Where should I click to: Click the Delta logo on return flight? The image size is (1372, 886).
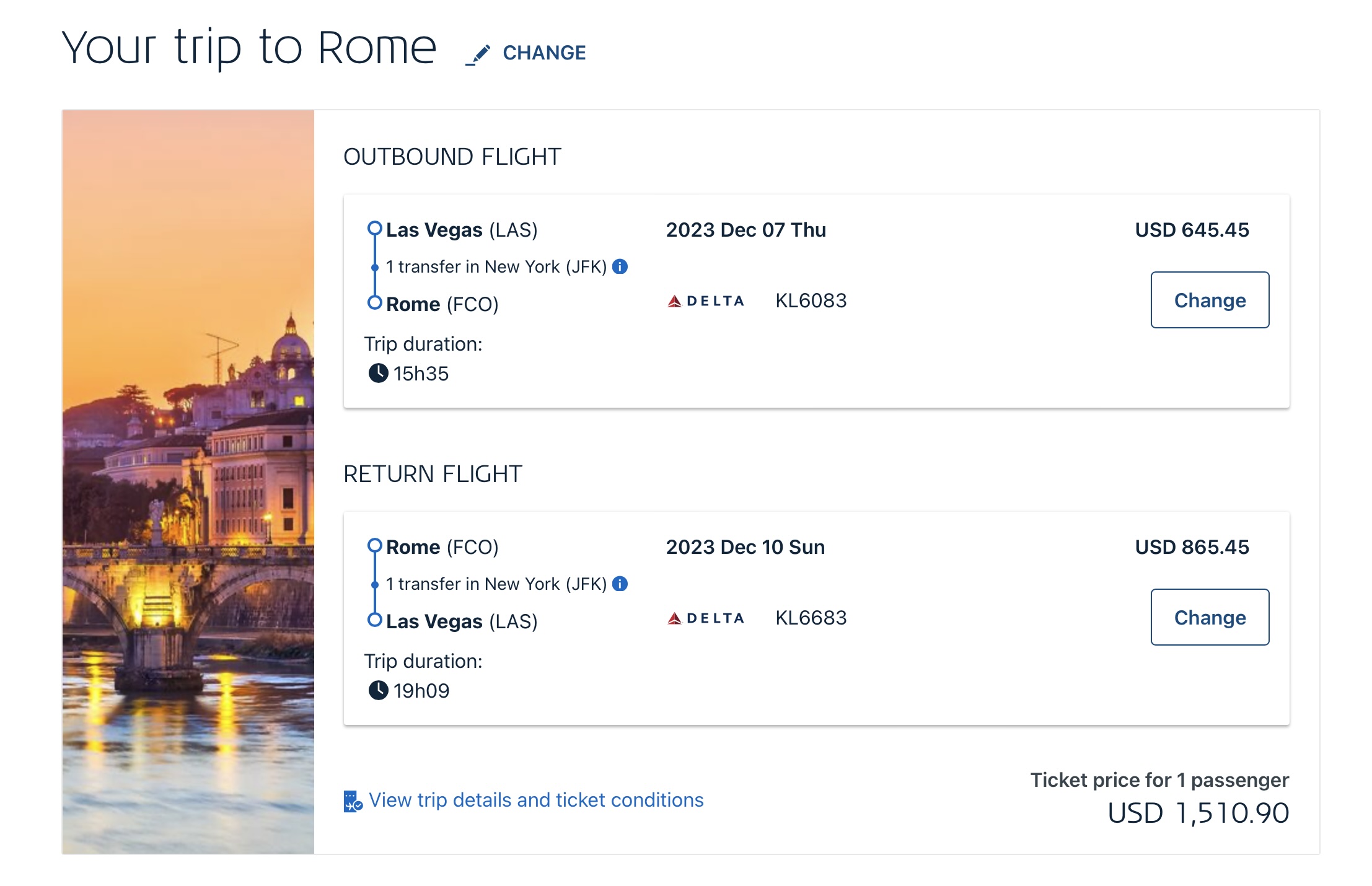click(x=705, y=618)
